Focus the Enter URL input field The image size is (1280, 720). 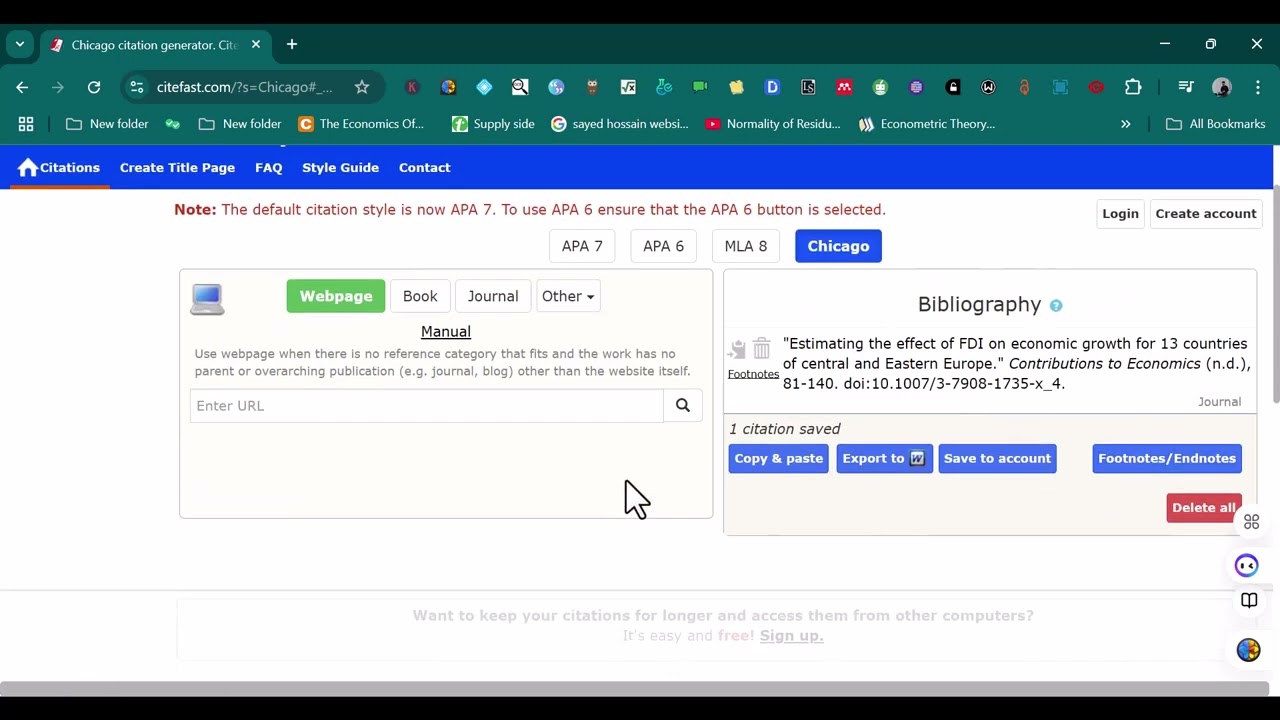click(426, 405)
